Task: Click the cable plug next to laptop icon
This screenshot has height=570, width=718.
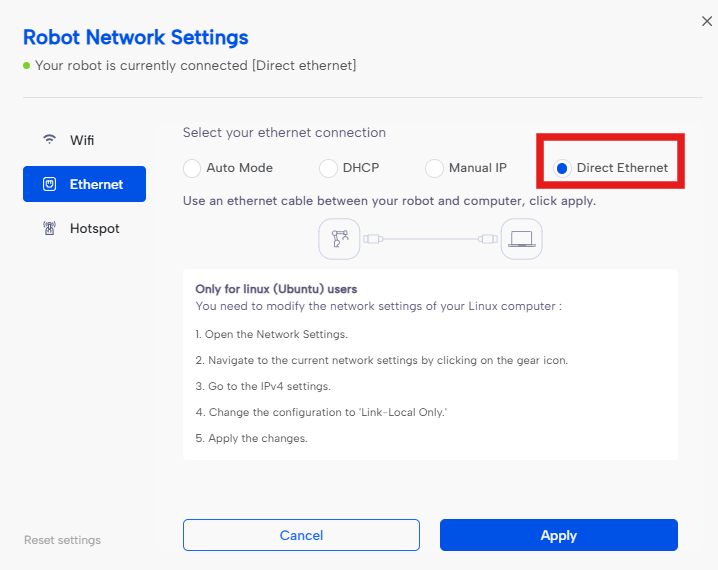Action: click(488, 240)
